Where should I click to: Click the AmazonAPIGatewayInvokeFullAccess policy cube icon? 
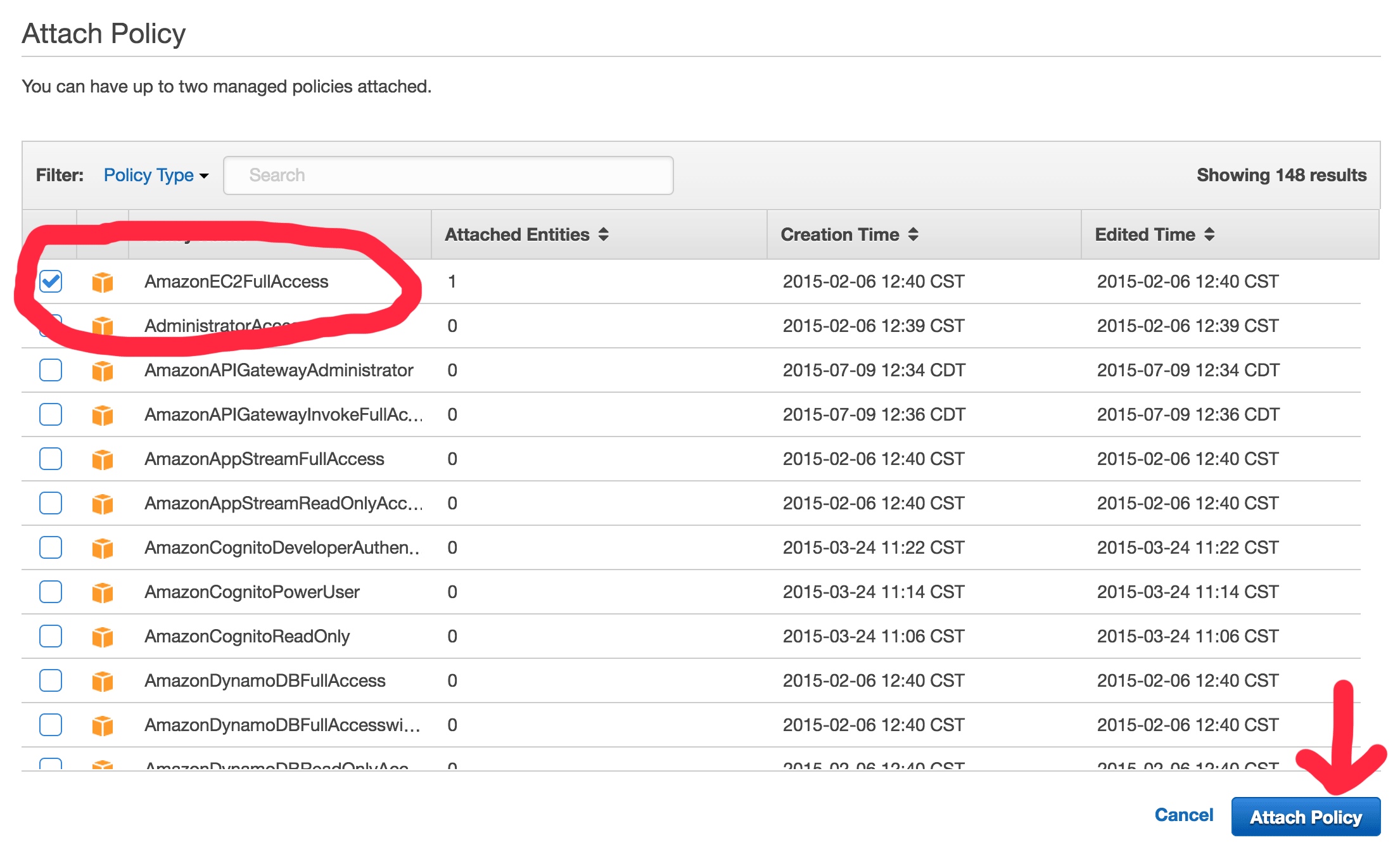[x=103, y=415]
